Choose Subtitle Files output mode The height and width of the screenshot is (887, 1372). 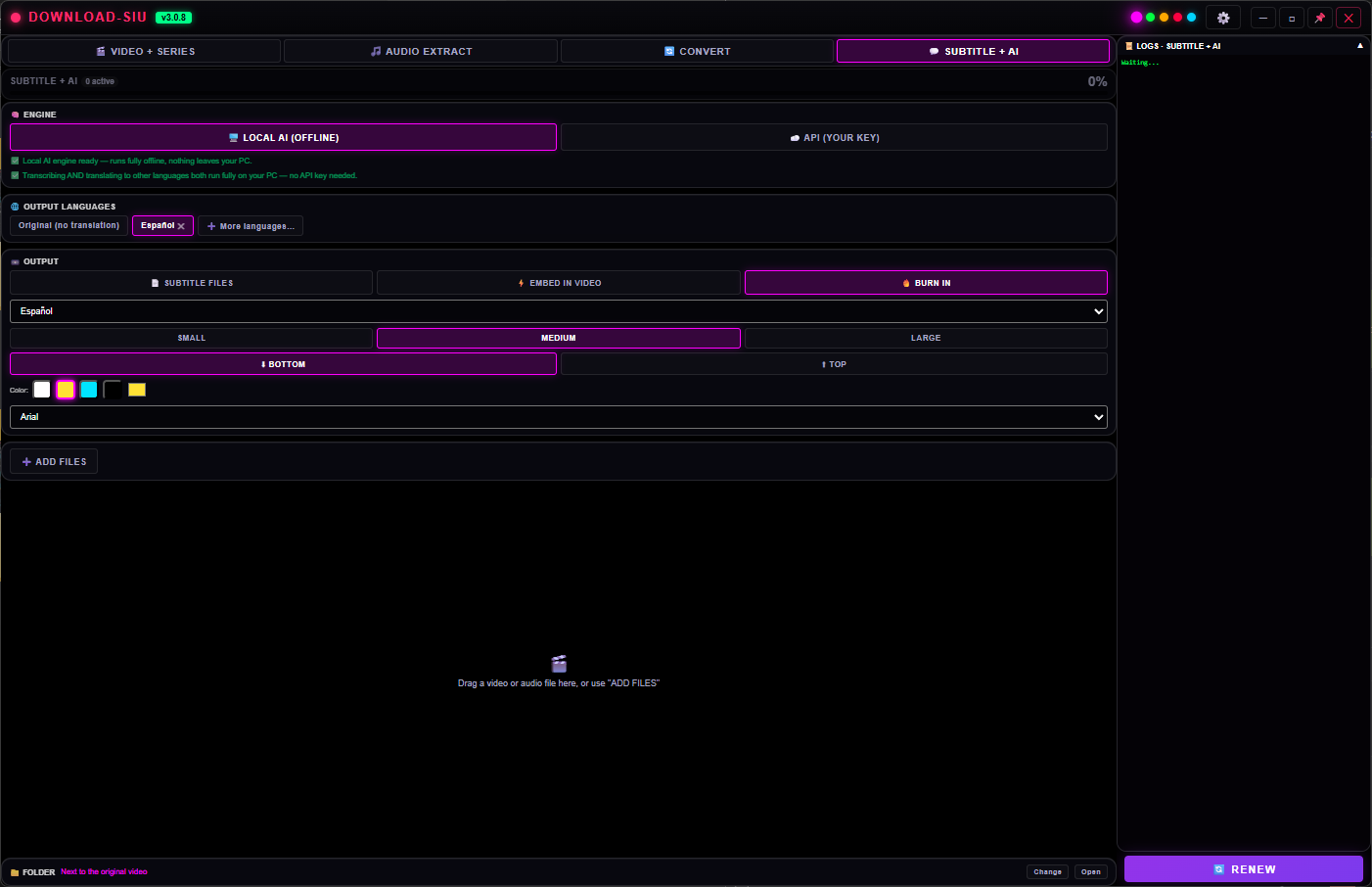(192, 283)
